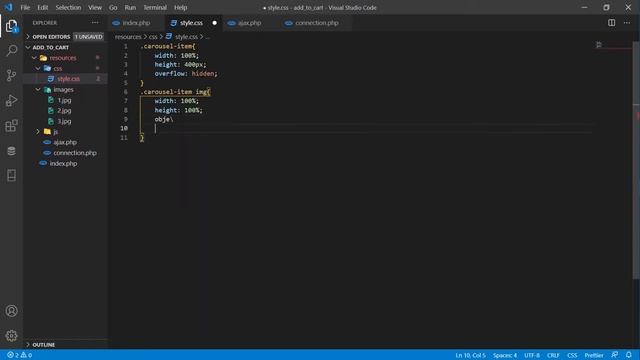640x360 pixels.
Task: Open 1.jpg in the file tree
Action: tap(65, 100)
